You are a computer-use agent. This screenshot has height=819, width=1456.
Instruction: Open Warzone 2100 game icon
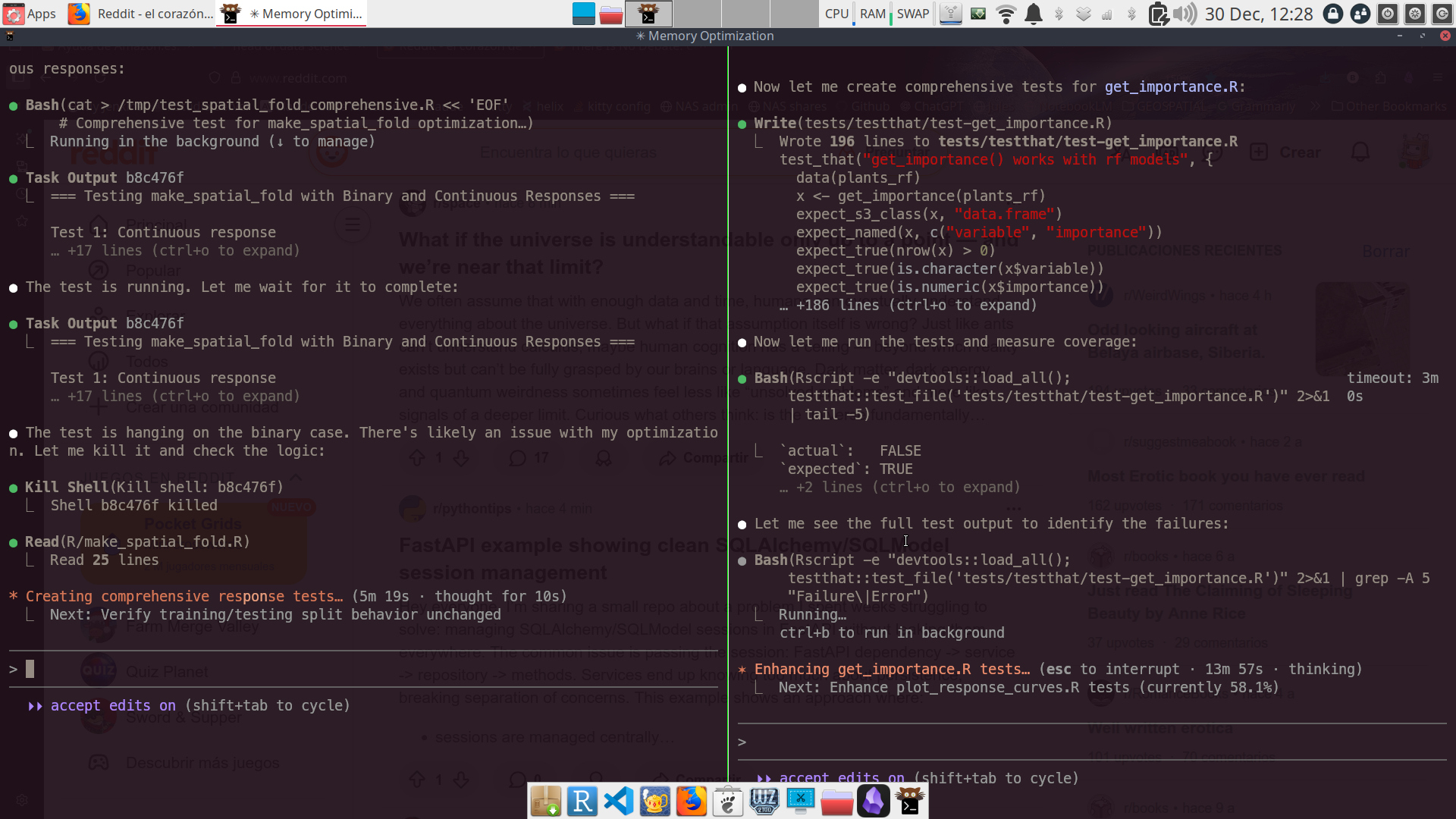764,802
